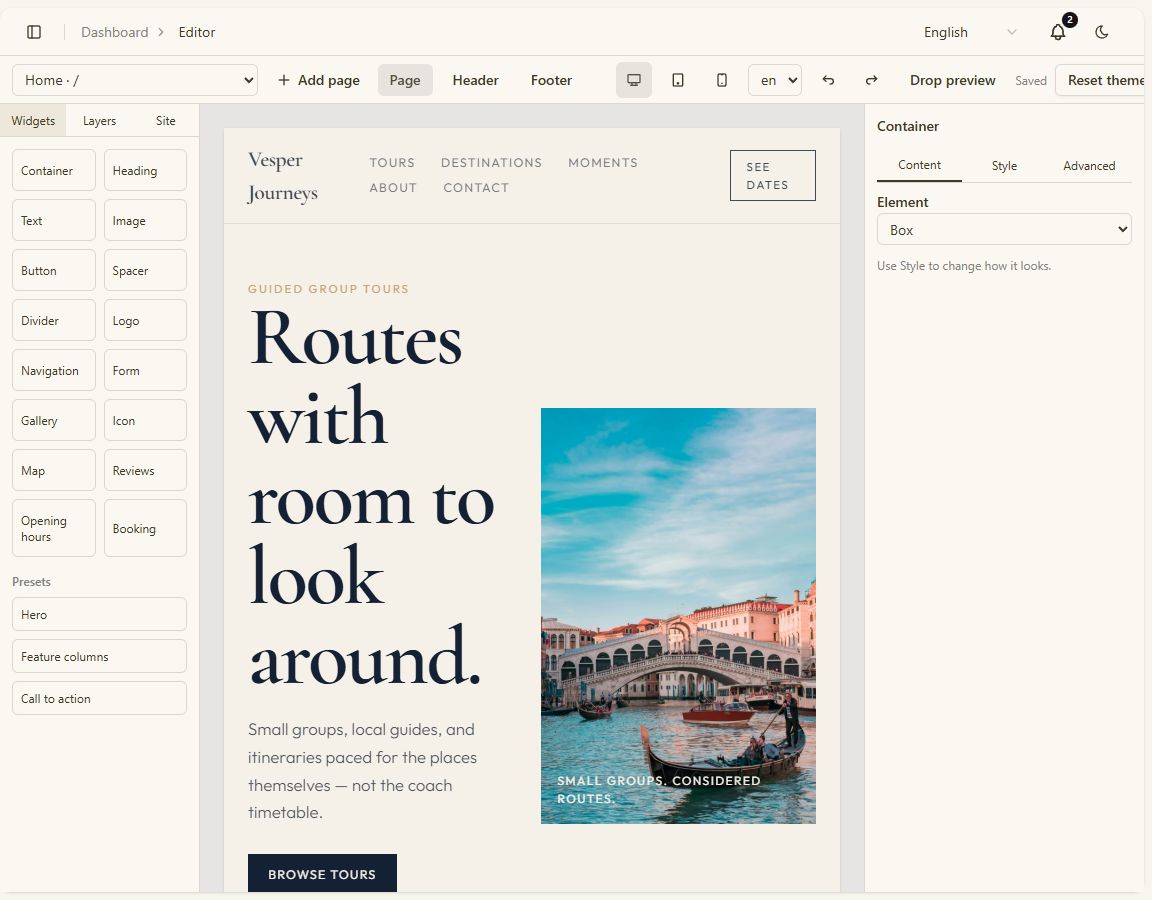The width and height of the screenshot is (1152, 900).
Task: Switch to Page editing mode
Action: [405, 80]
